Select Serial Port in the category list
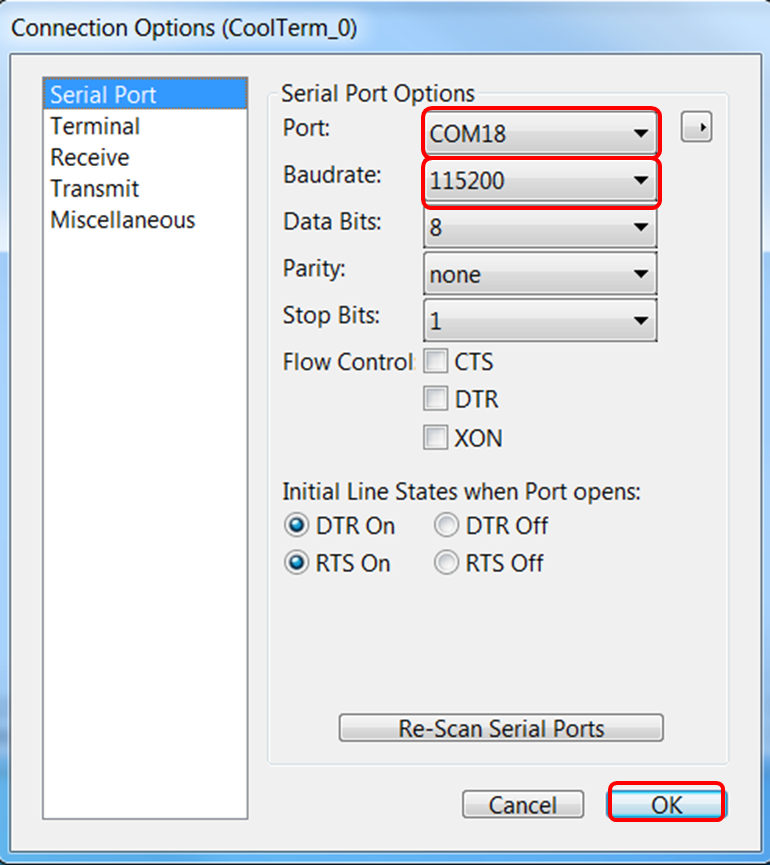This screenshot has height=865, width=770. click(x=104, y=95)
